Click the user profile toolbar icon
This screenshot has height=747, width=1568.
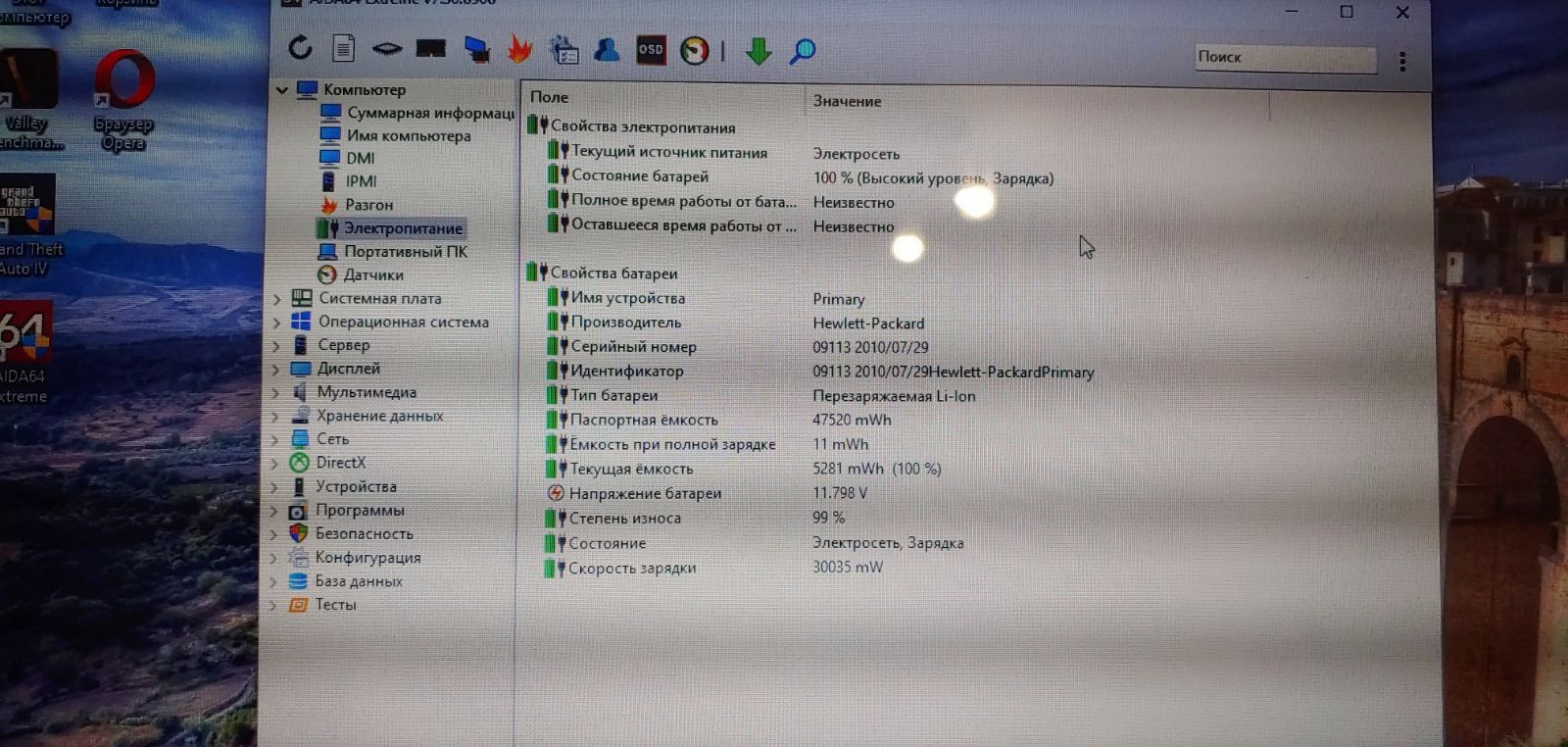click(x=607, y=49)
